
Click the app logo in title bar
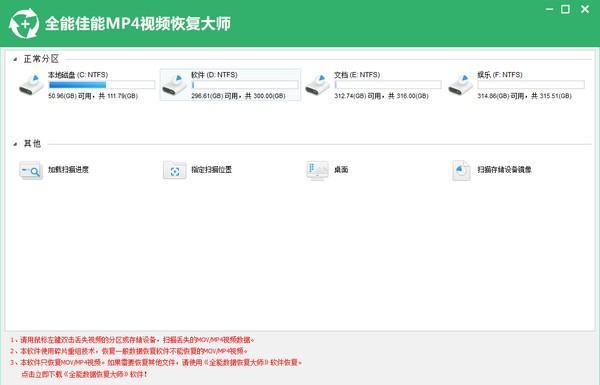tap(24, 24)
